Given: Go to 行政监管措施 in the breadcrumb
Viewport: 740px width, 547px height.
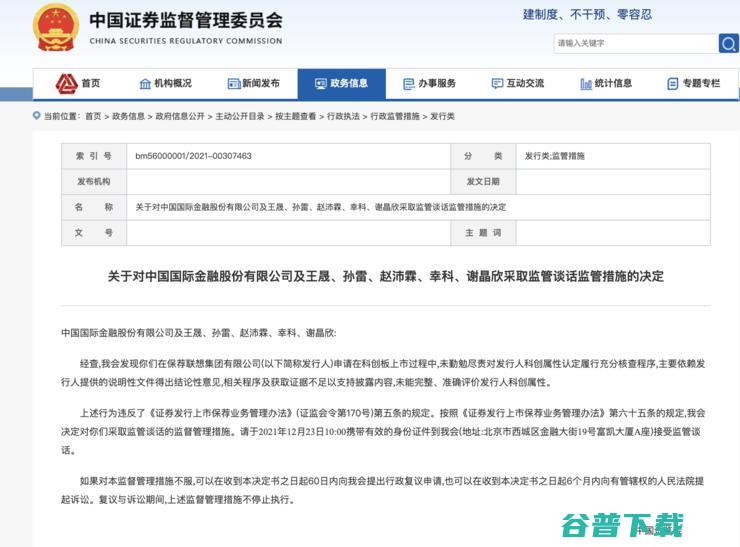Looking at the screenshot, I should 395,116.
